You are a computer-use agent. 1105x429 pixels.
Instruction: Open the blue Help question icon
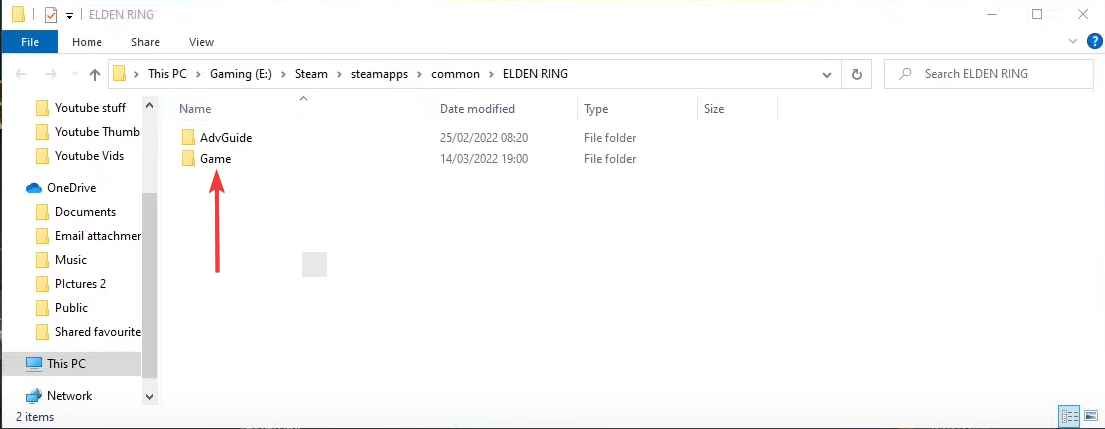(x=1094, y=42)
